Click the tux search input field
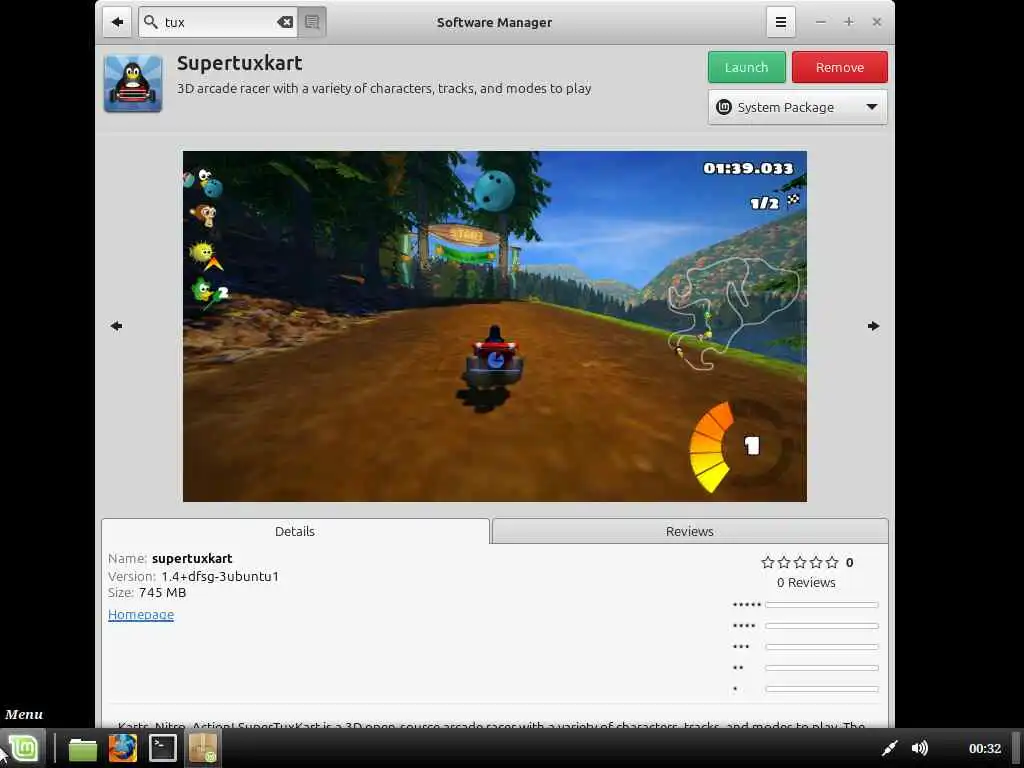The image size is (1024, 768). click(218, 22)
